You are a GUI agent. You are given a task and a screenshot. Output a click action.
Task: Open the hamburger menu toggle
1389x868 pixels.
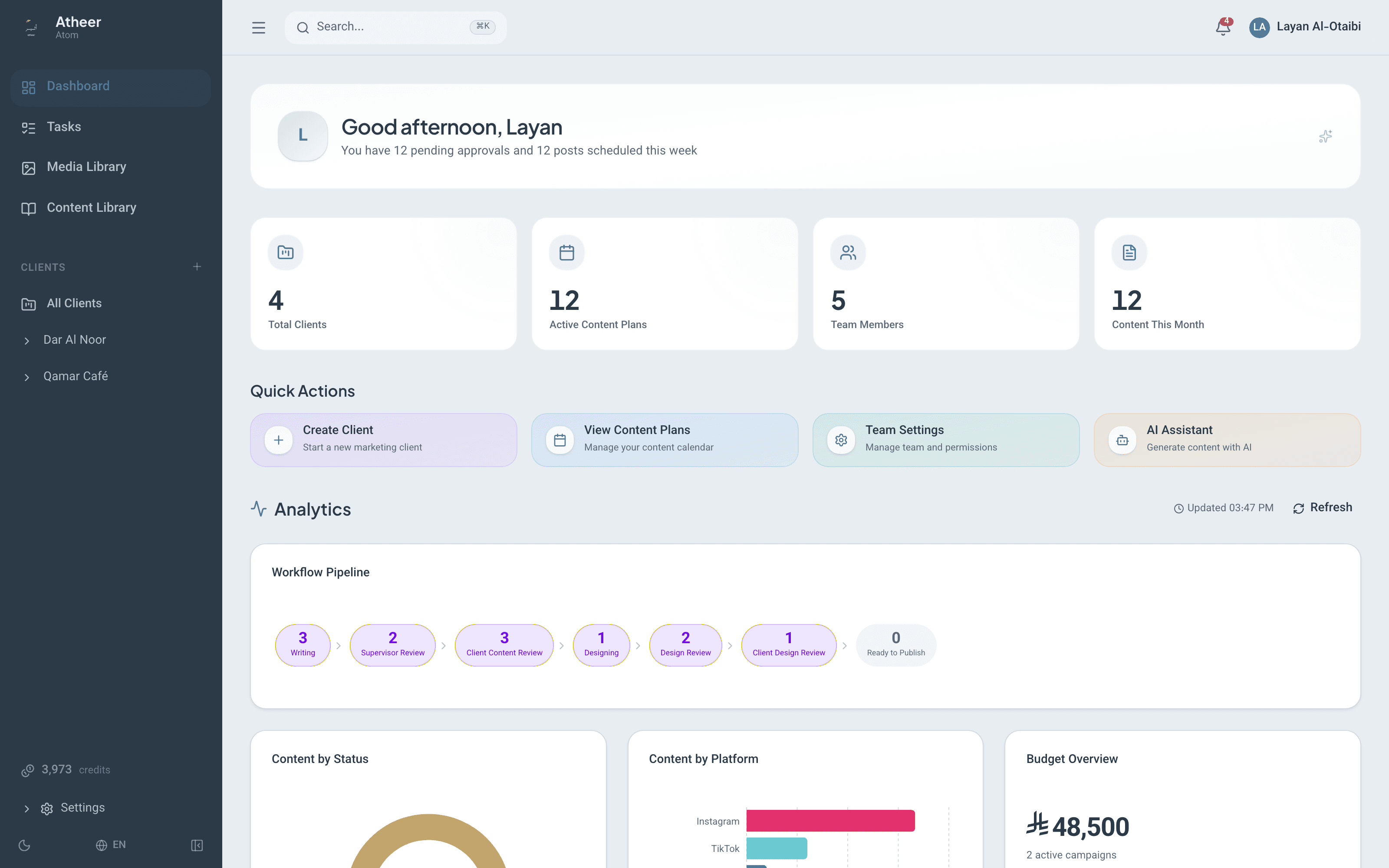coord(258,27)
